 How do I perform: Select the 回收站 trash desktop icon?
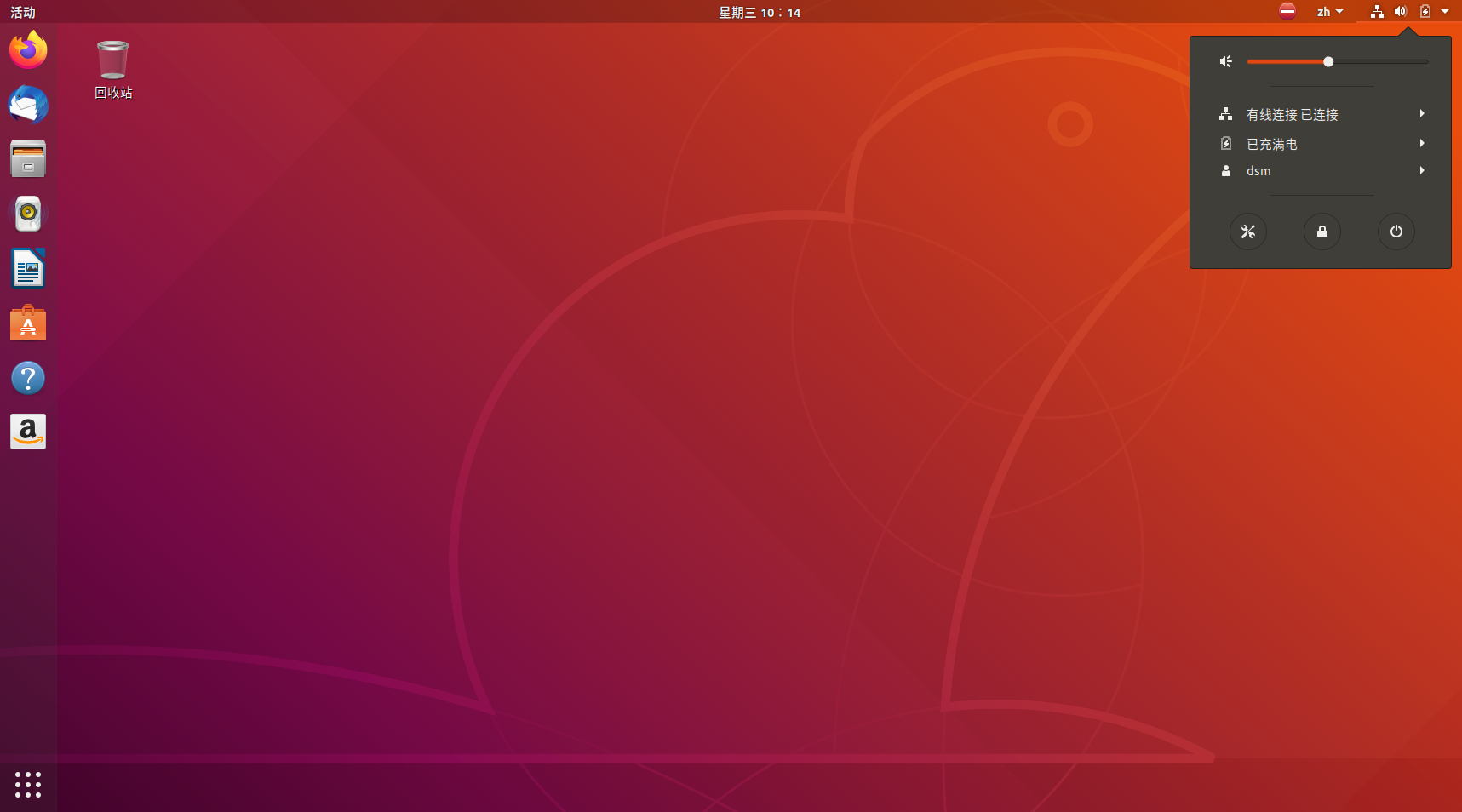pyautogui.click(x=113, y=70)
